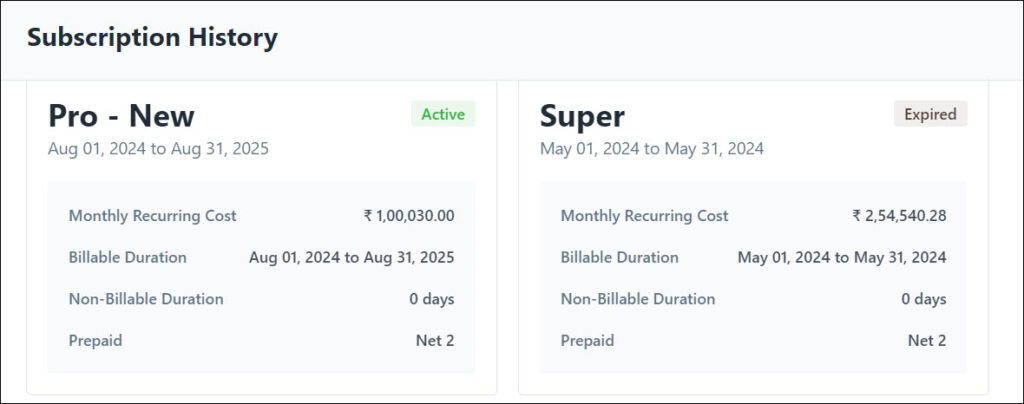Click the Super plan title

582,116
